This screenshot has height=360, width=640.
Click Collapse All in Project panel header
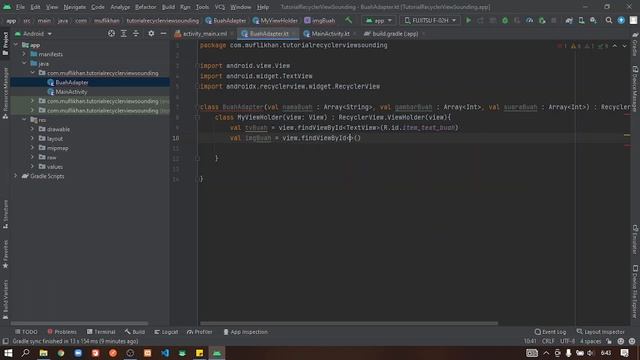click(x=136, y=33)
